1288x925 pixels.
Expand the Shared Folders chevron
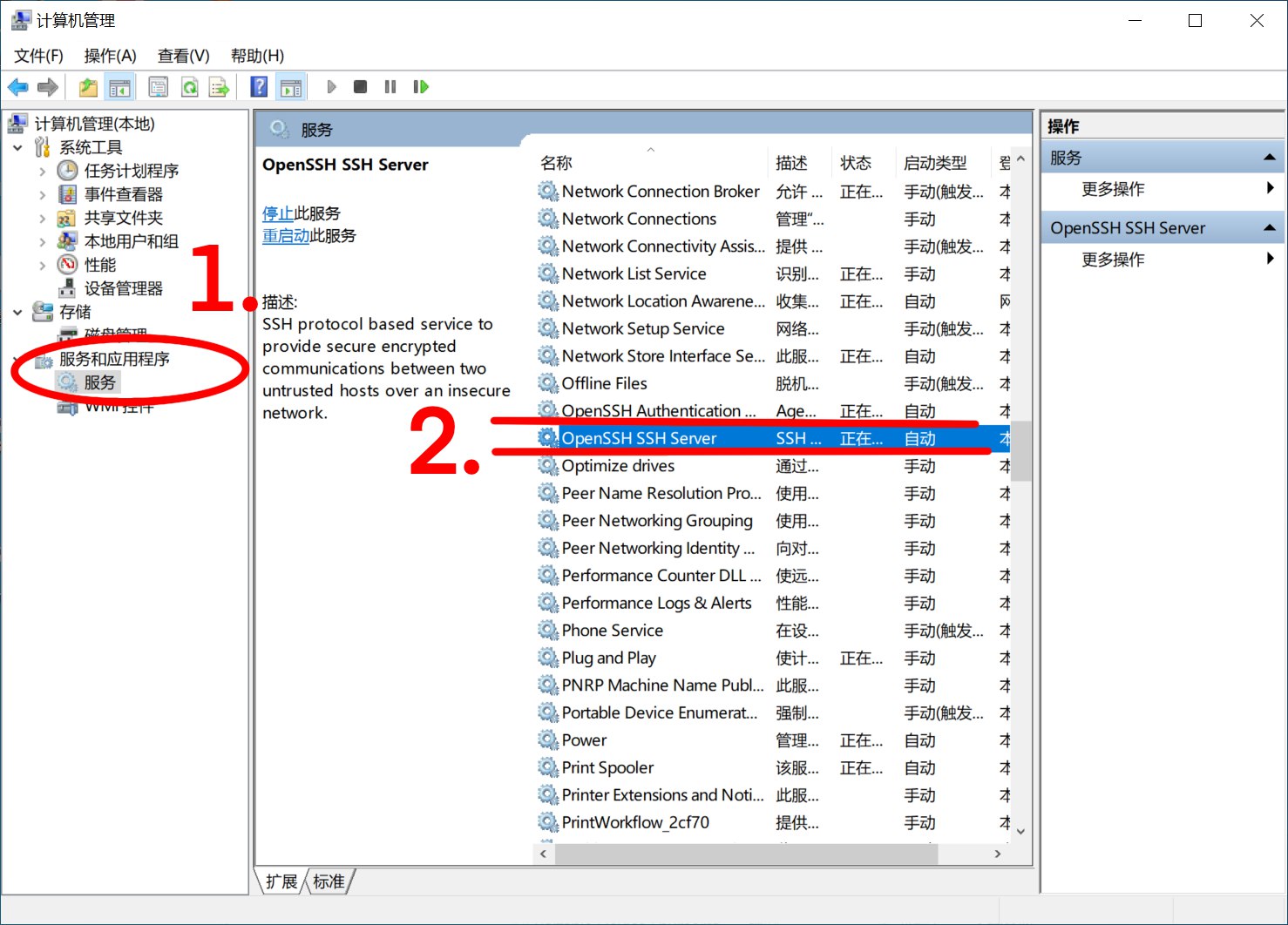point(42,218)
